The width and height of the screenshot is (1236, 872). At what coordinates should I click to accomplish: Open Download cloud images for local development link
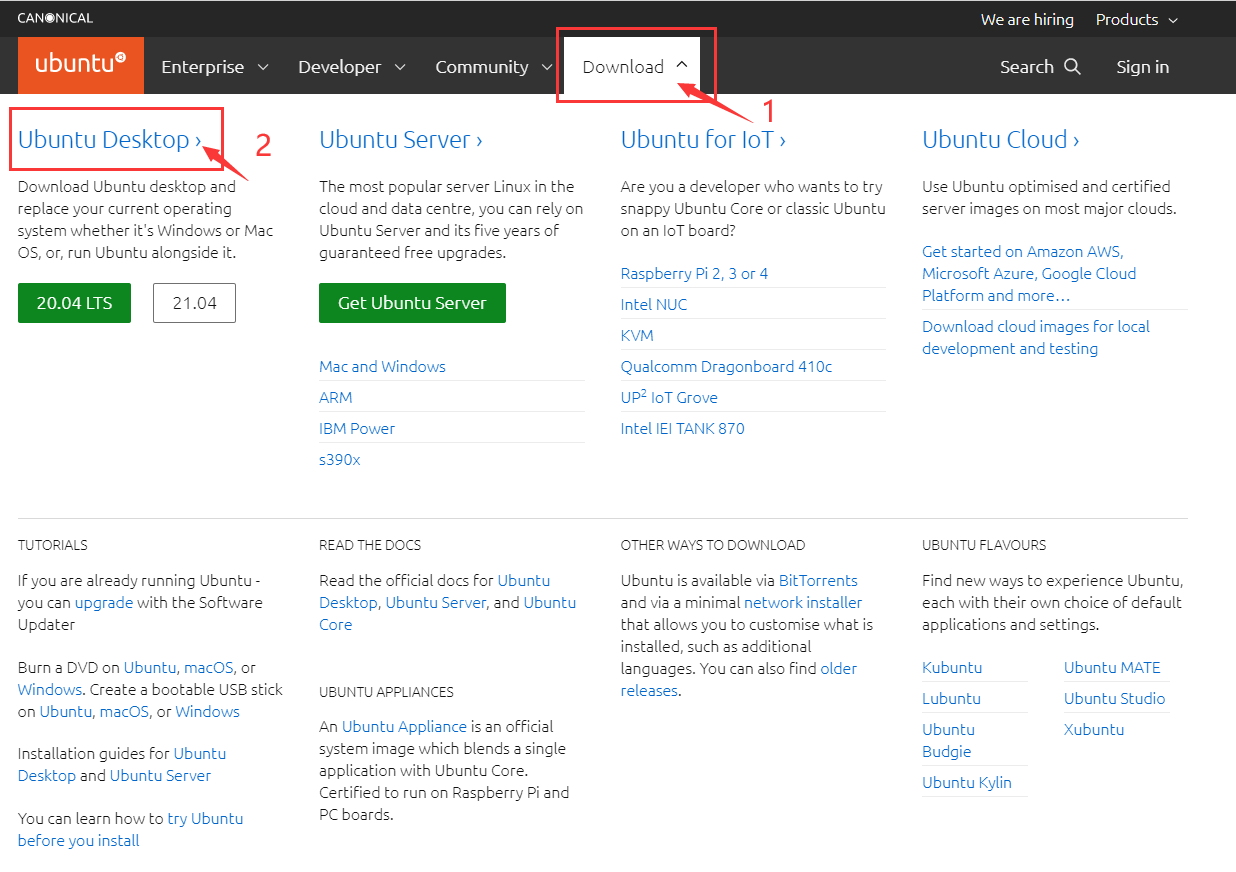click(1035, 338)
